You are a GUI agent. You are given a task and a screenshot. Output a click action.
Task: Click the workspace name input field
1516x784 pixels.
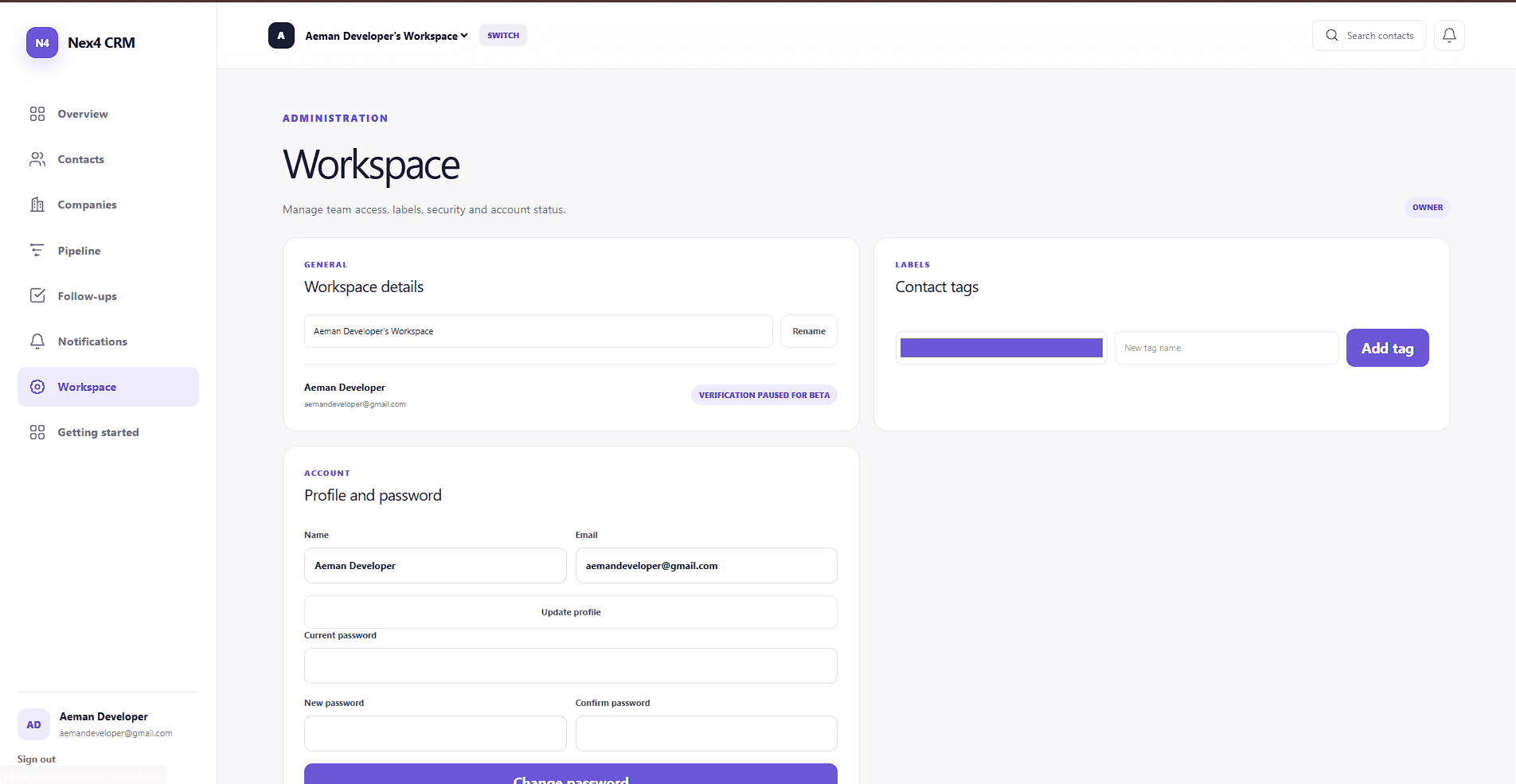tap(538, 331)
